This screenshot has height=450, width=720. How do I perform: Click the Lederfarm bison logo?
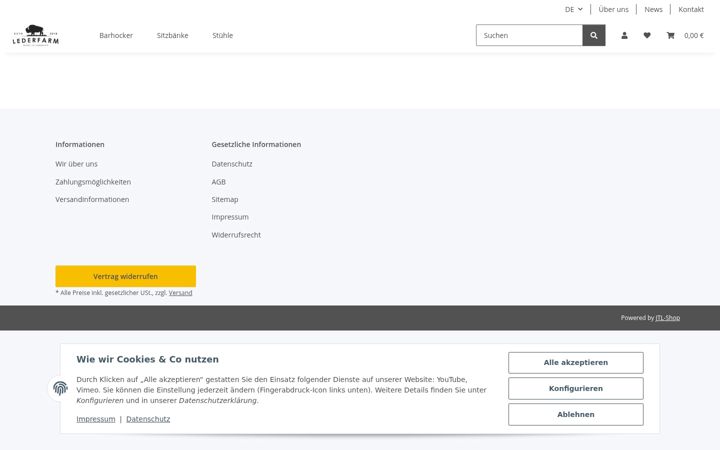point(36,35)
